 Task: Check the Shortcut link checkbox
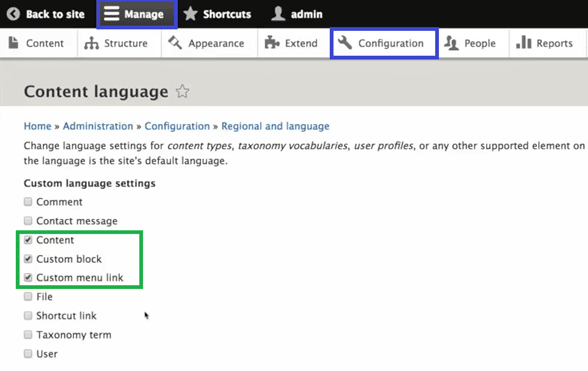point(28,315)
